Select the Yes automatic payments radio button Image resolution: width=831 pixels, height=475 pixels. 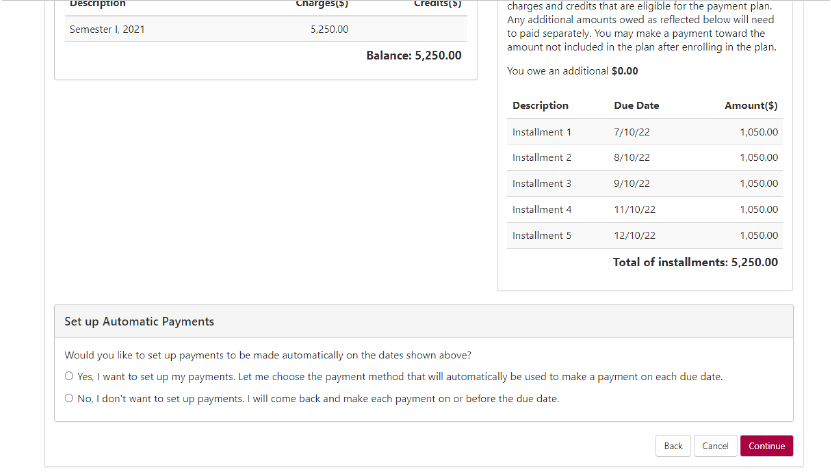tap(69, 377)
